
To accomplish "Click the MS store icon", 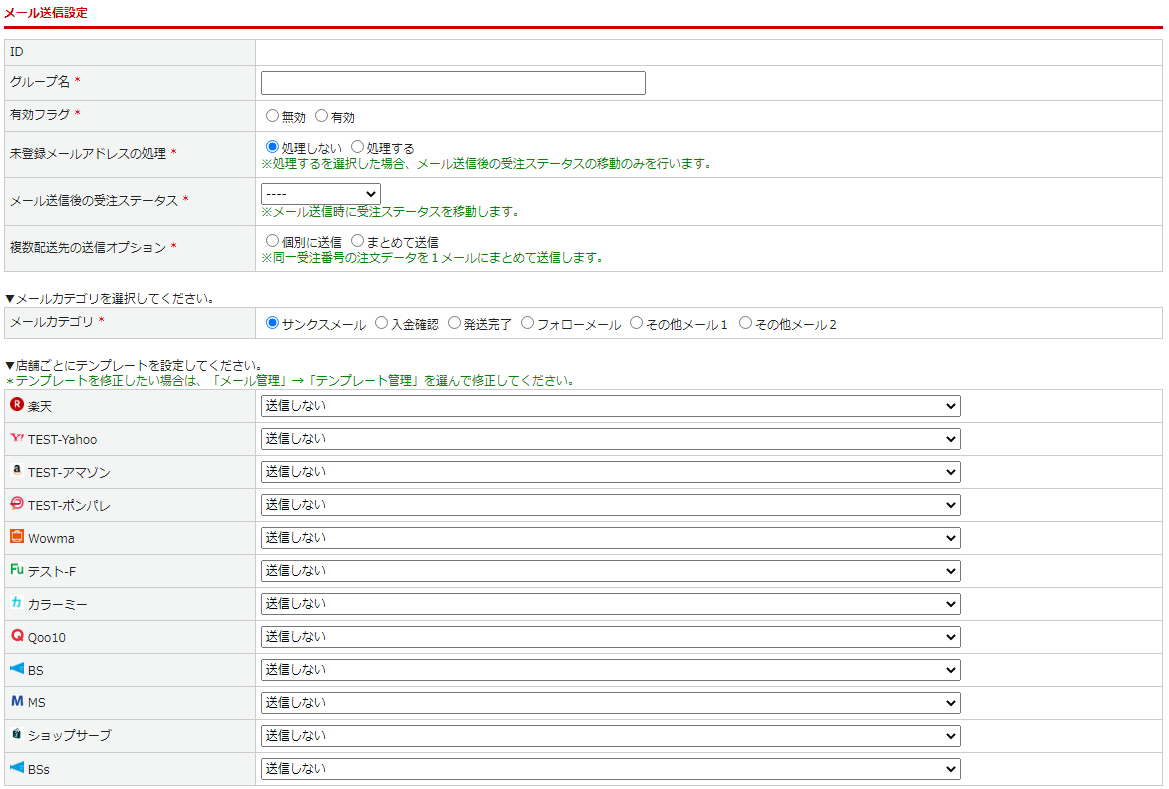I will [16, 702].
